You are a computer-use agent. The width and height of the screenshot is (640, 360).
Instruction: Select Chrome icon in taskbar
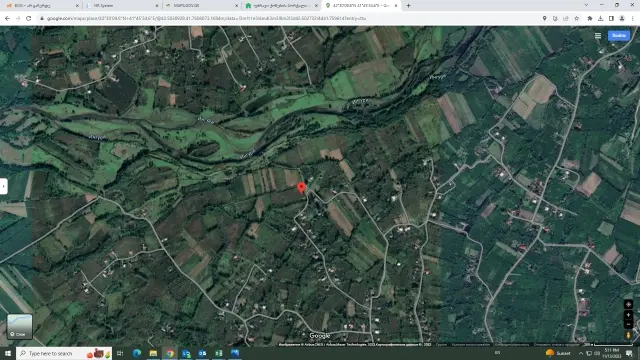click(x=169, y=353)
